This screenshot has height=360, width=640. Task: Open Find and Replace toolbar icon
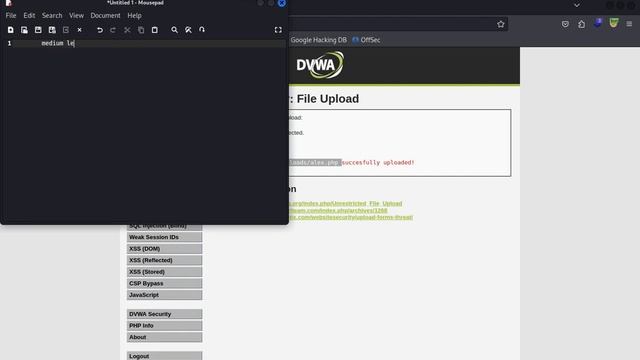tap(188, 30)
